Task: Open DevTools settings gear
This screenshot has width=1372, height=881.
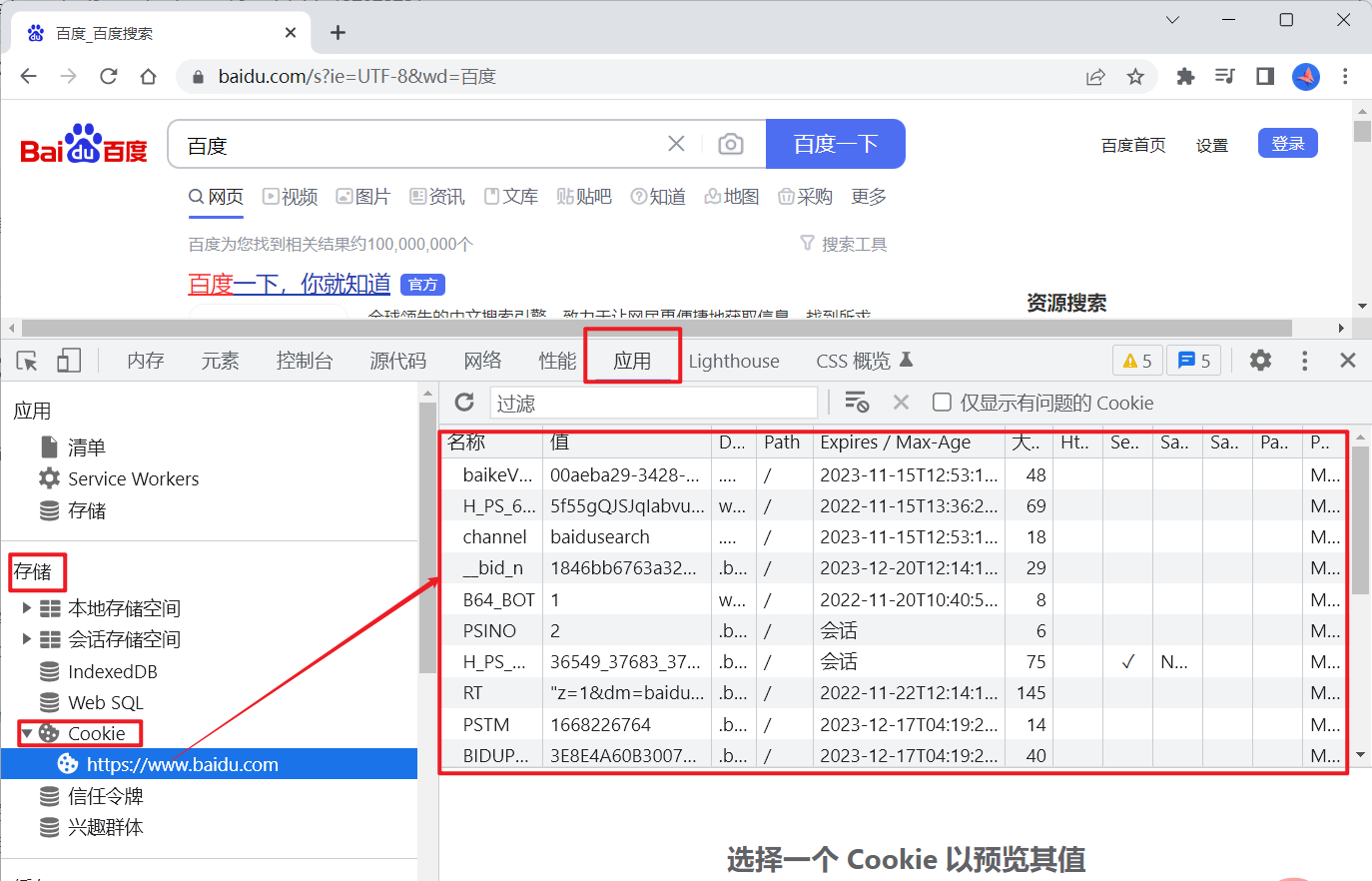Action: point(1260,361)
